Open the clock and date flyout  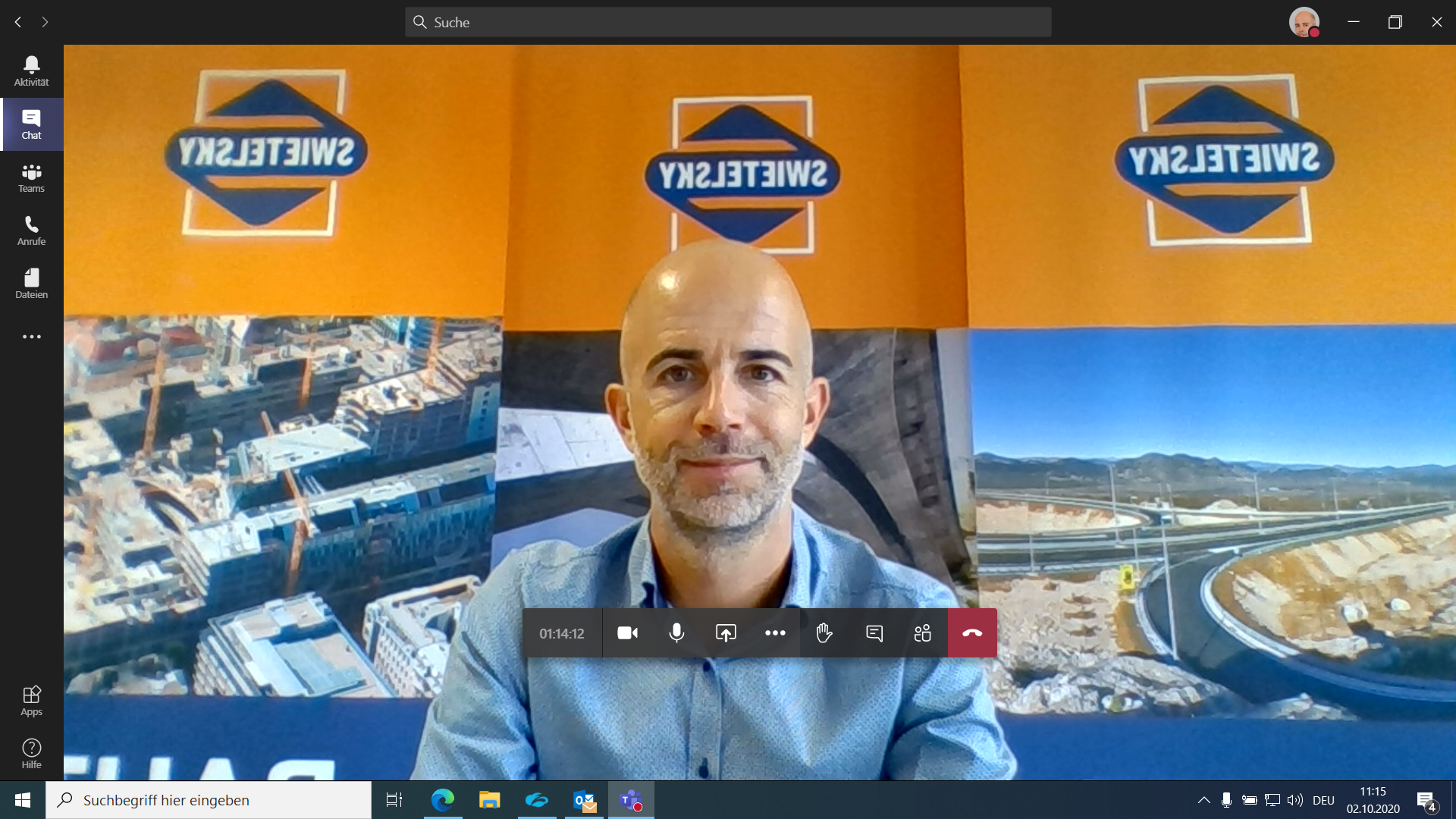click(x=1373, y=800)
